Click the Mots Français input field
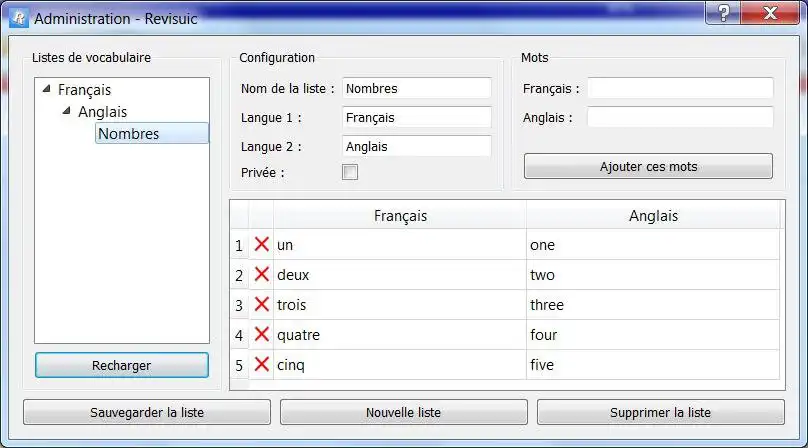Screen dimensions: 808x448 click(x=680, y=89)
